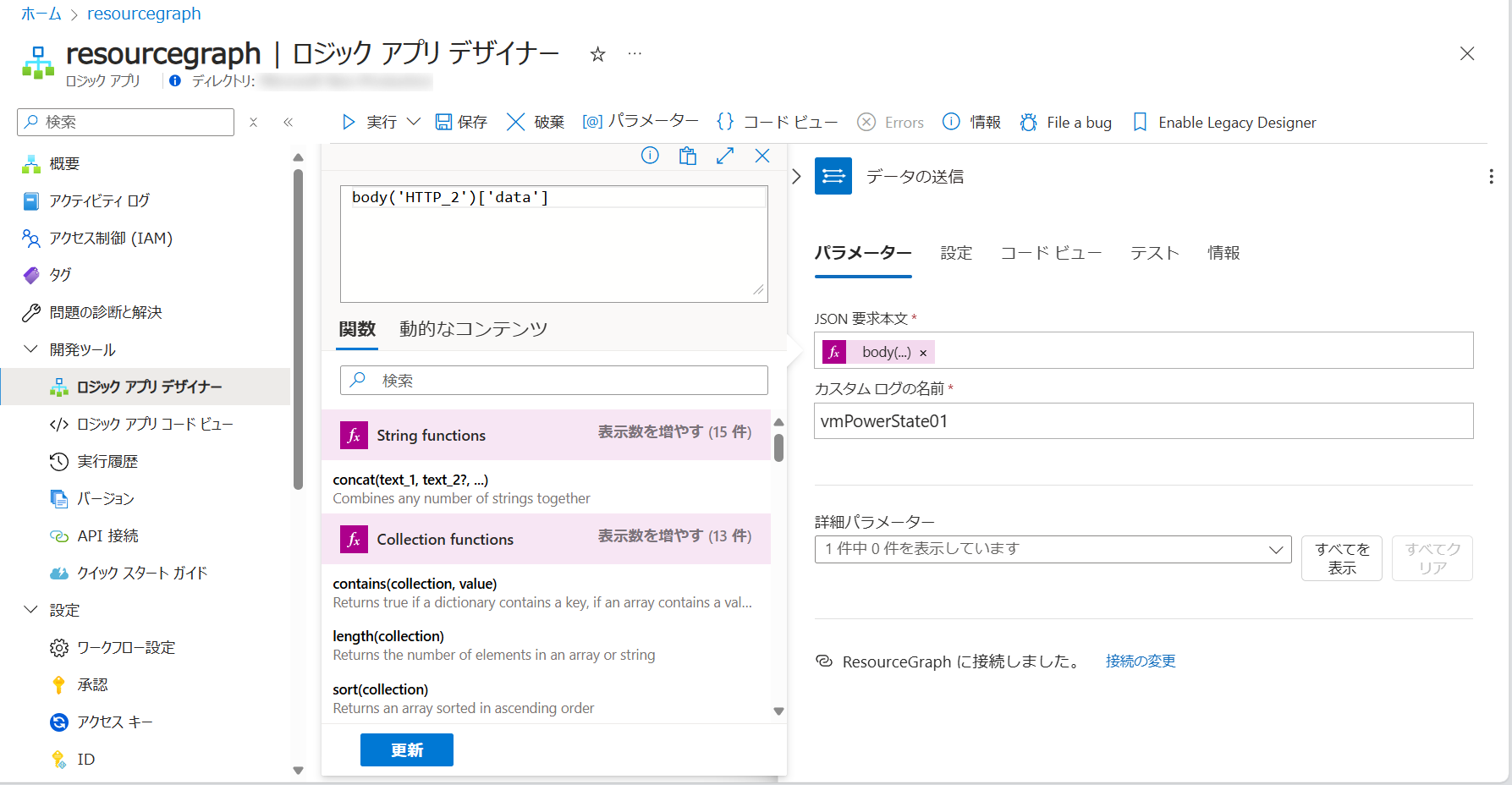Enable Legacy Designer from the toolbar
Screen dimensions: 1512x785
coord(1224,122)
